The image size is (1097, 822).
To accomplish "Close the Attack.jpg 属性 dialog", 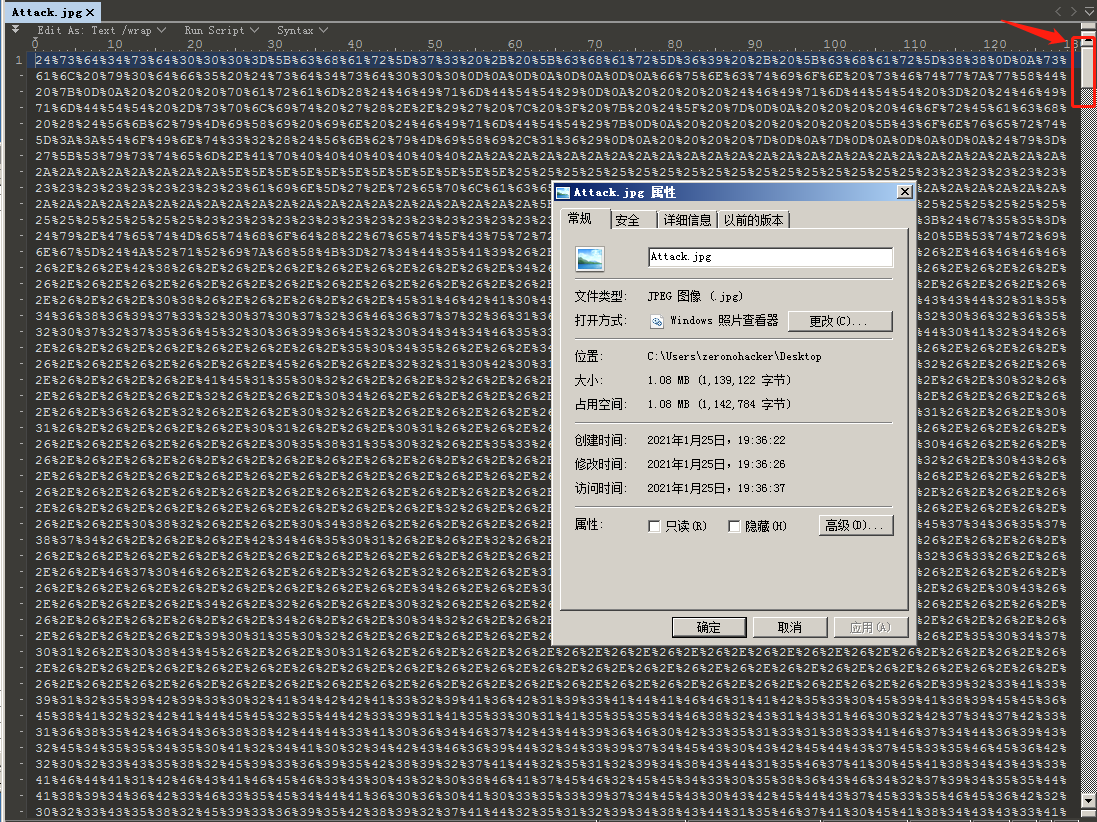I will tap(905, 192).
